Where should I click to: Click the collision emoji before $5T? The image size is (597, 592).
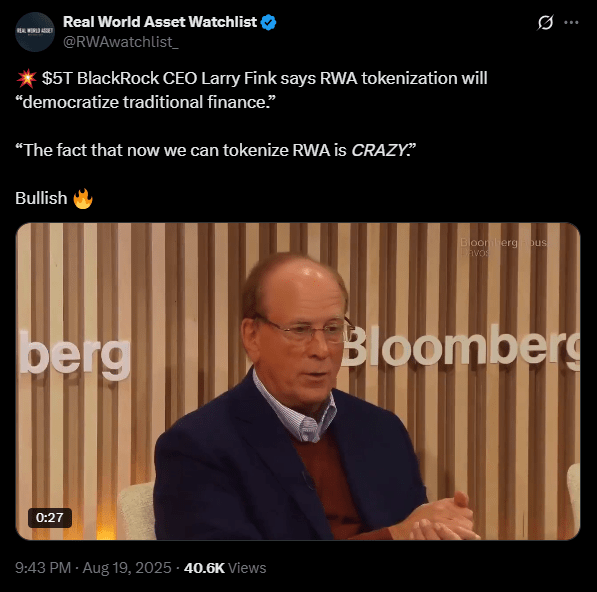coord(27,79)
